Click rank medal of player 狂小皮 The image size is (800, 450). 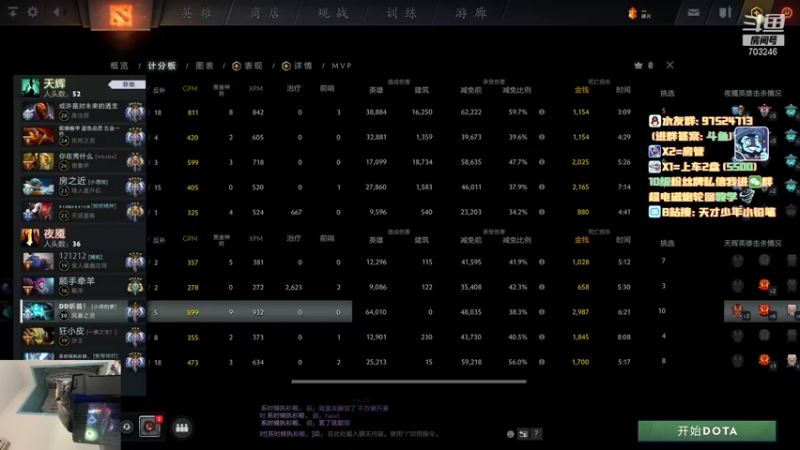click(135, 337)
